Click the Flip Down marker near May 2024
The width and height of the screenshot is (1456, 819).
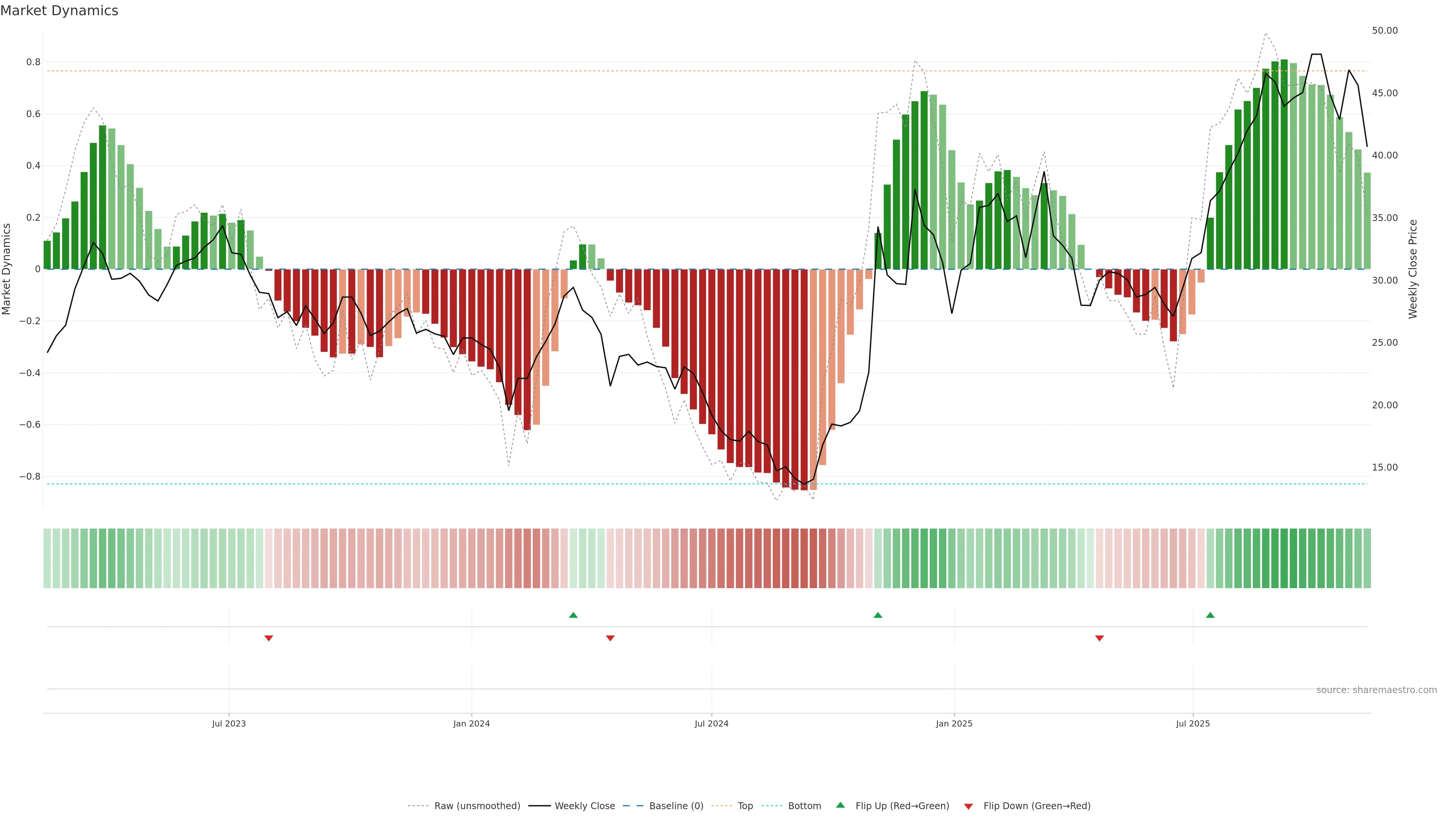(x=610, y=638)
